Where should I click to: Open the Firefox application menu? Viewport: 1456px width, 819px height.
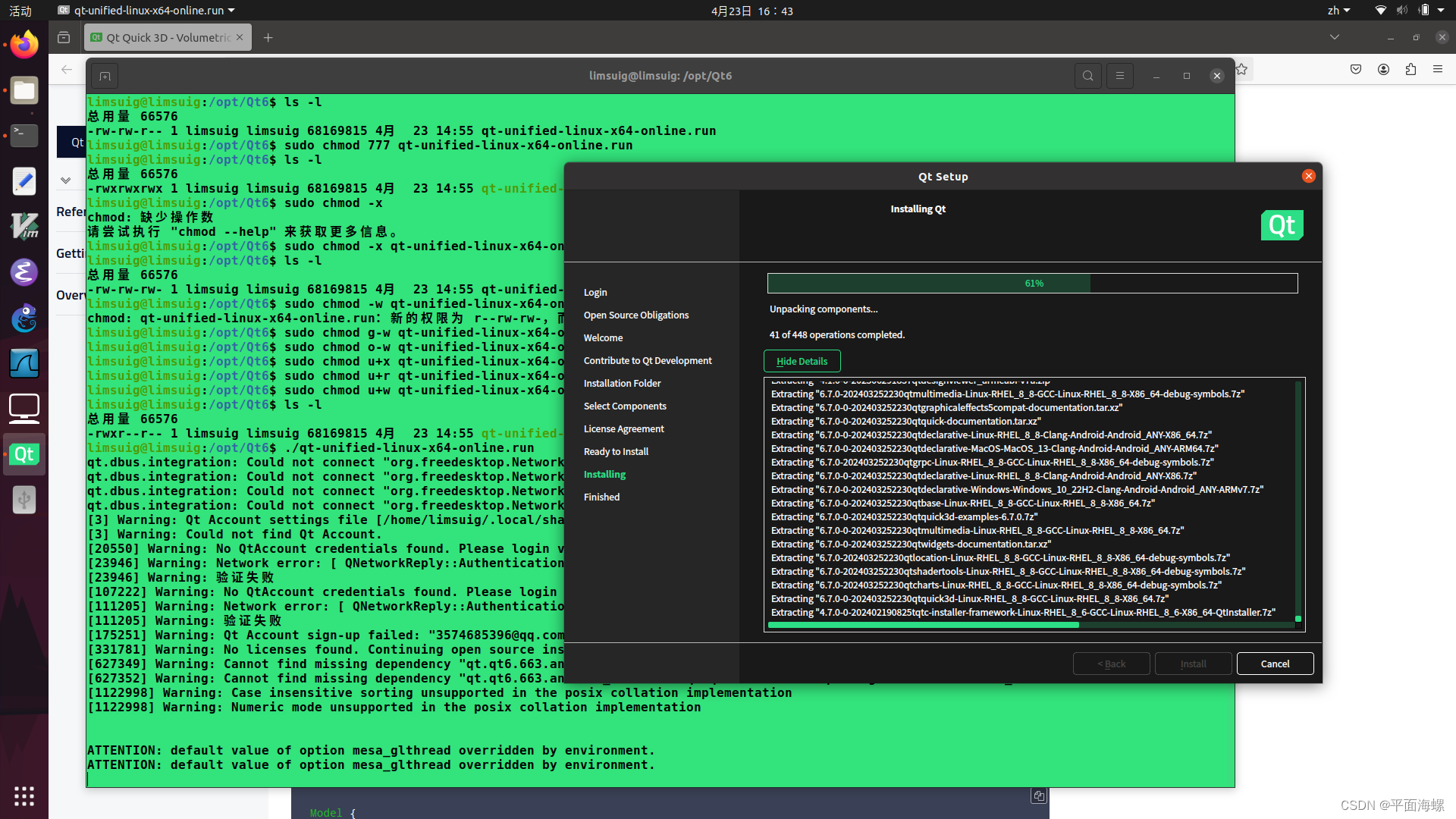[1438, 69]
